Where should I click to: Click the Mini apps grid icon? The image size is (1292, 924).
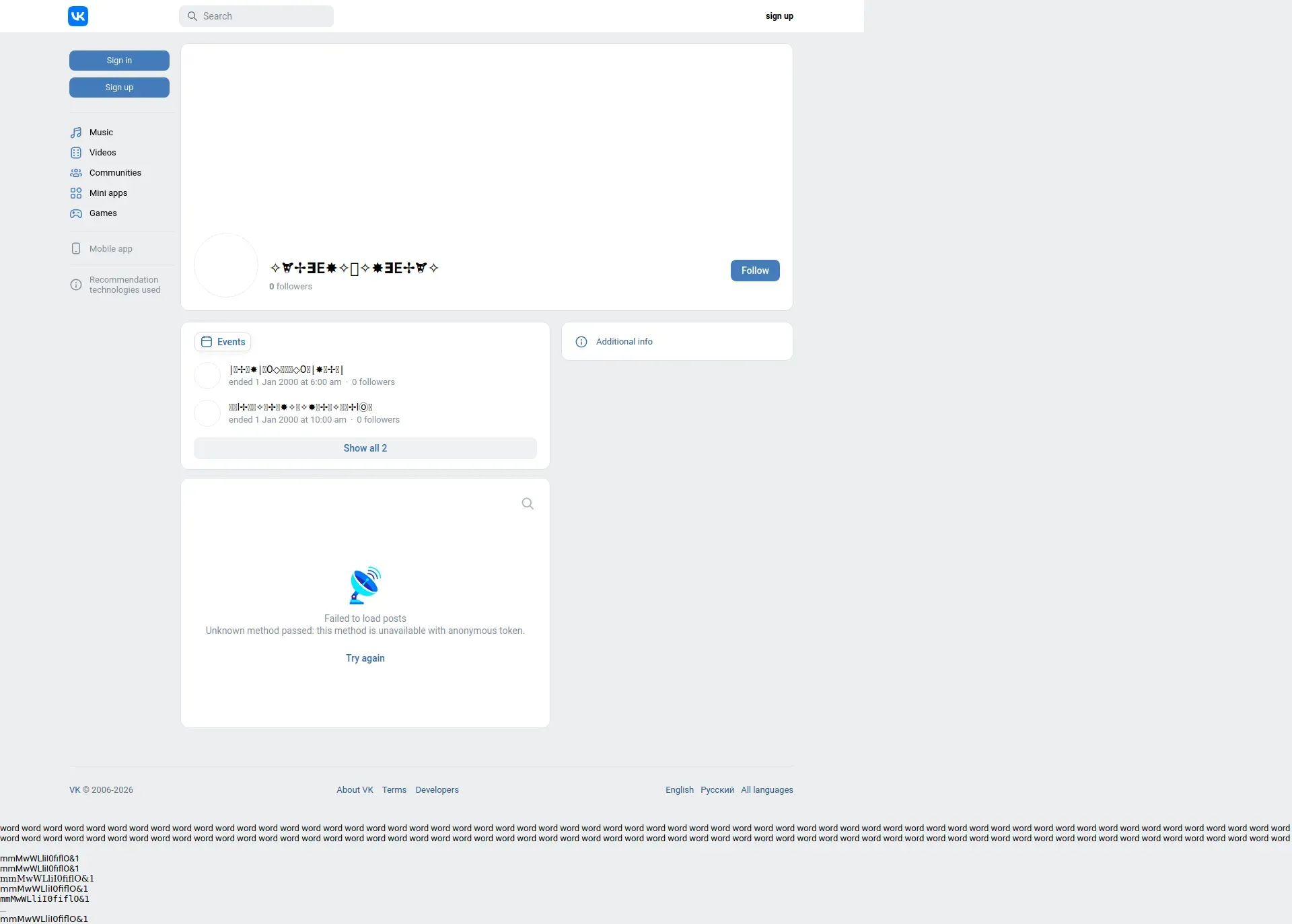(76, 193)
